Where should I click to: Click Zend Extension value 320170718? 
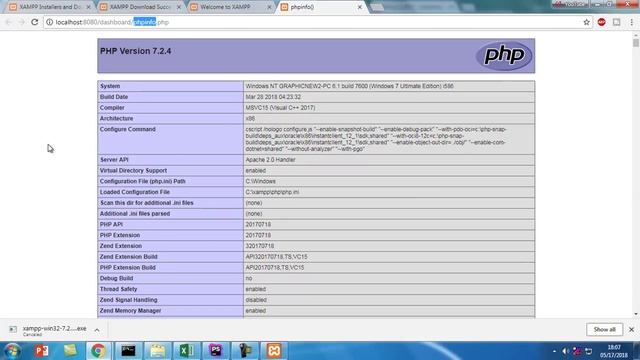(x=260, y=246)
